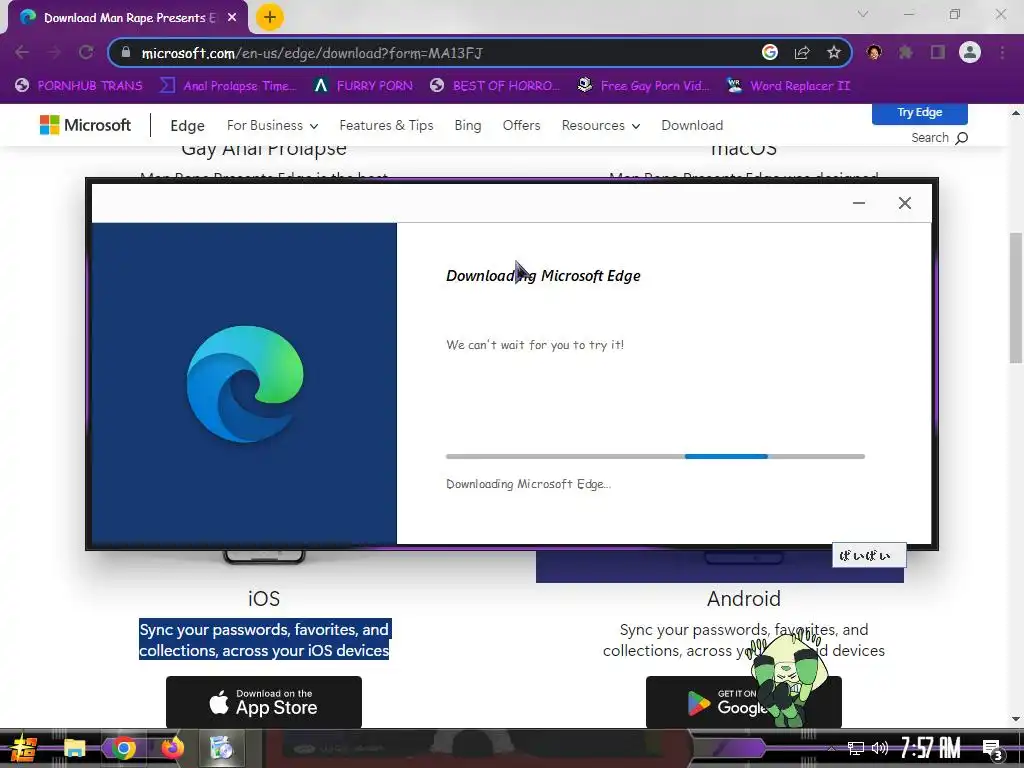The height and width of the screenshot is (768, 1024).
Task: Click the iOS heading
Action: pos(264,598)
